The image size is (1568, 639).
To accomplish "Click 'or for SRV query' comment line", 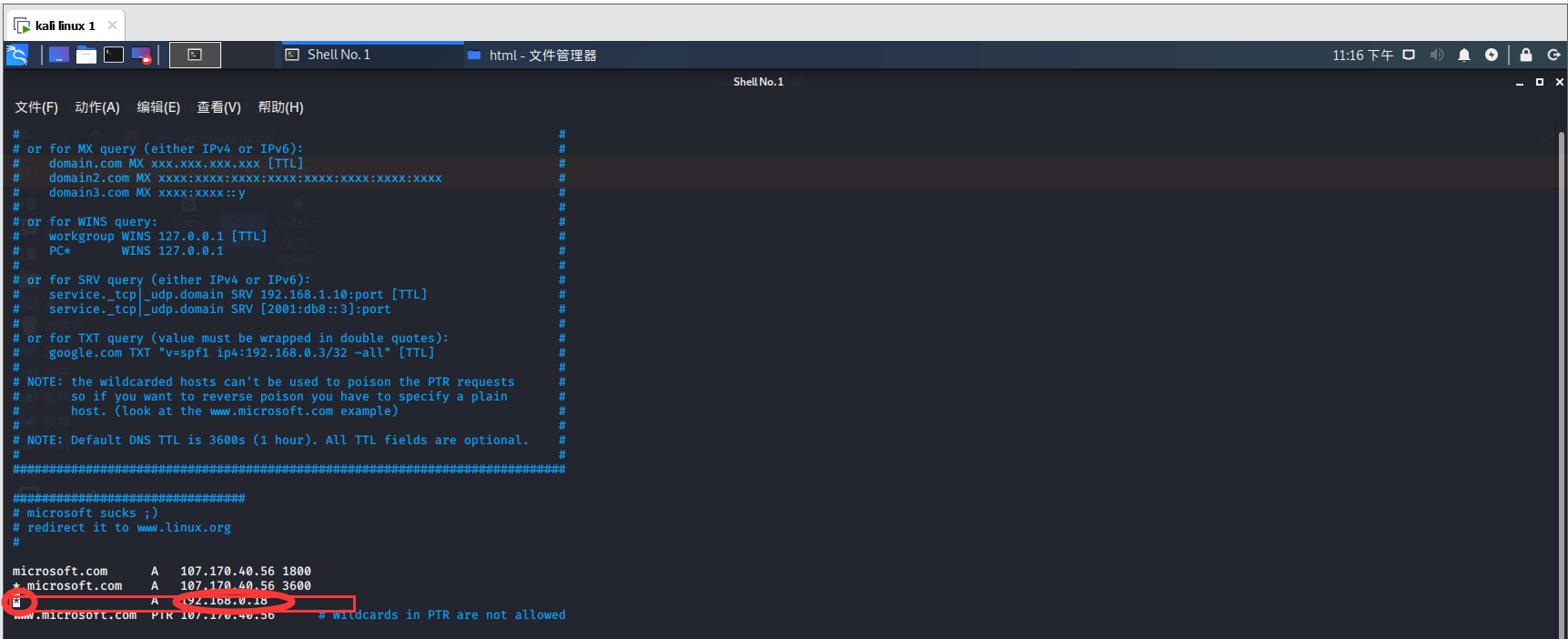I will [169, 280].
